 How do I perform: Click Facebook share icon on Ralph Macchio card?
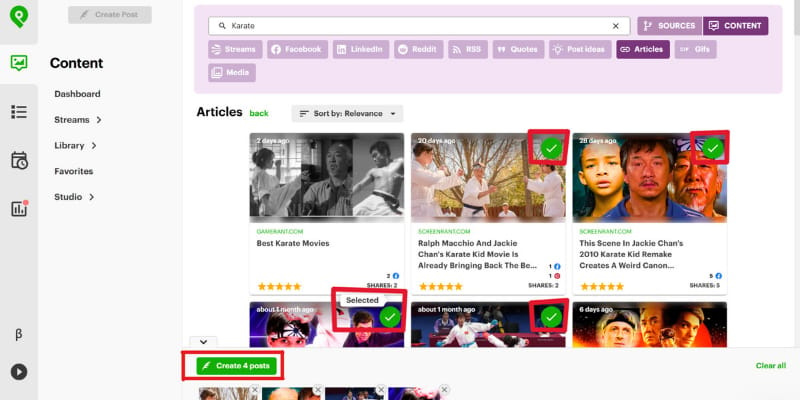click(557, 266)
